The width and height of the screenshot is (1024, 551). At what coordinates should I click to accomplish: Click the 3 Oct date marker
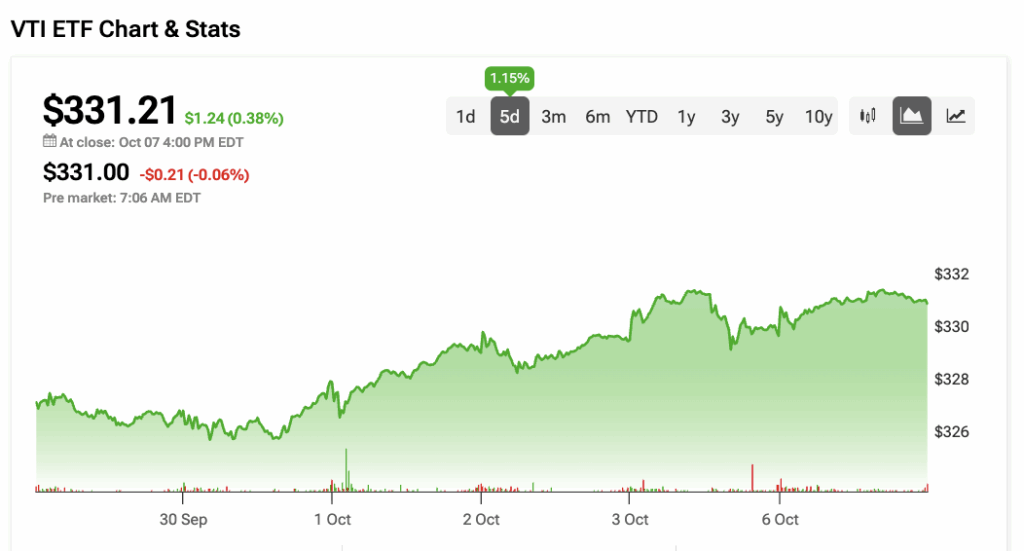[x=630, y=519]
